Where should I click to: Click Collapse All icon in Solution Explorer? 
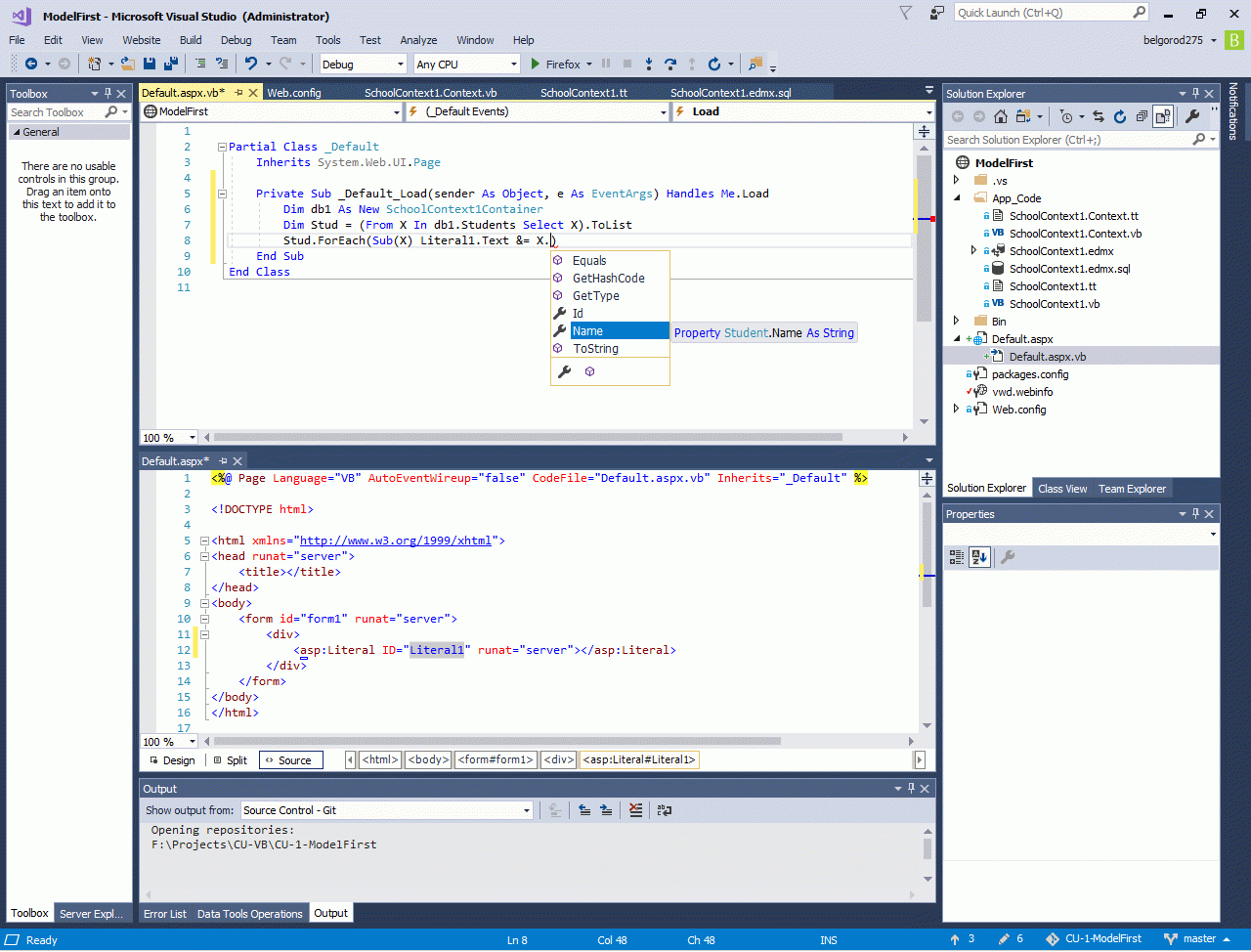point(1142,116)
